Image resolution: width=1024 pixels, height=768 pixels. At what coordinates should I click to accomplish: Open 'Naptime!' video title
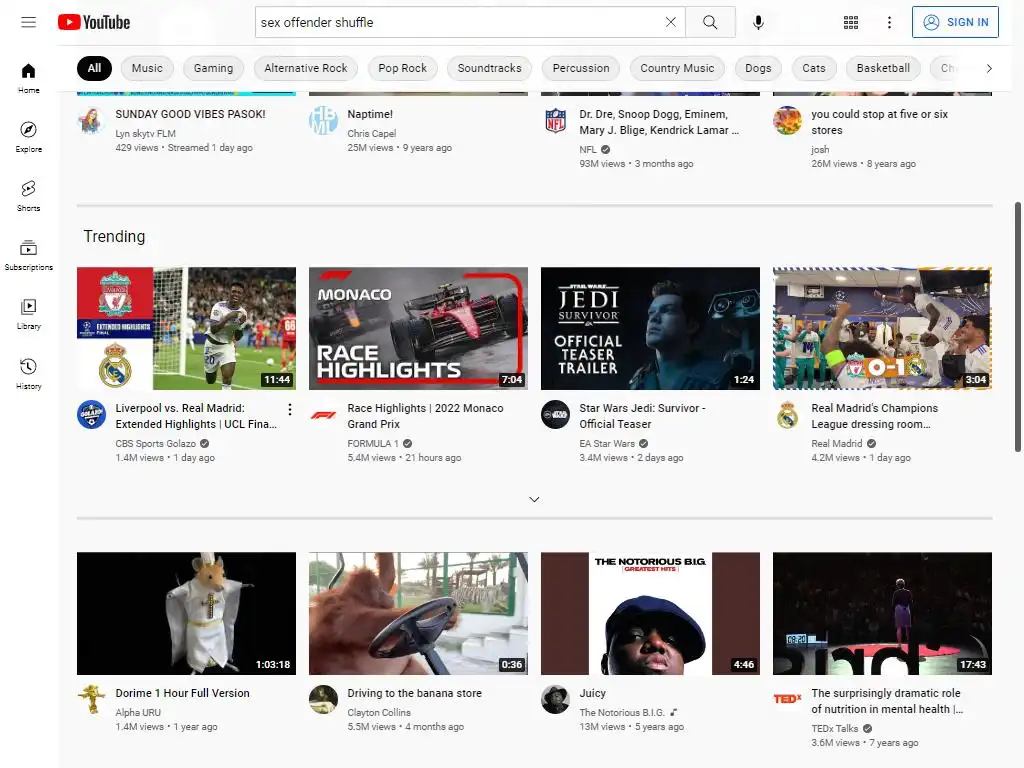click(370, 114)
